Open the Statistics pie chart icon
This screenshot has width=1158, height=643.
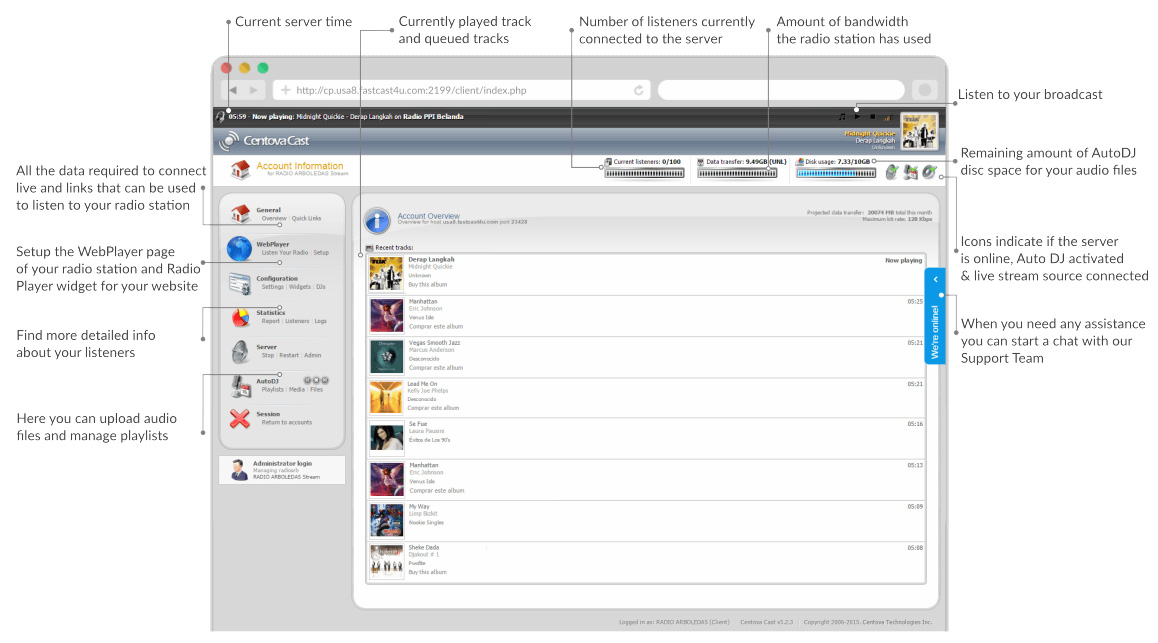240,317
